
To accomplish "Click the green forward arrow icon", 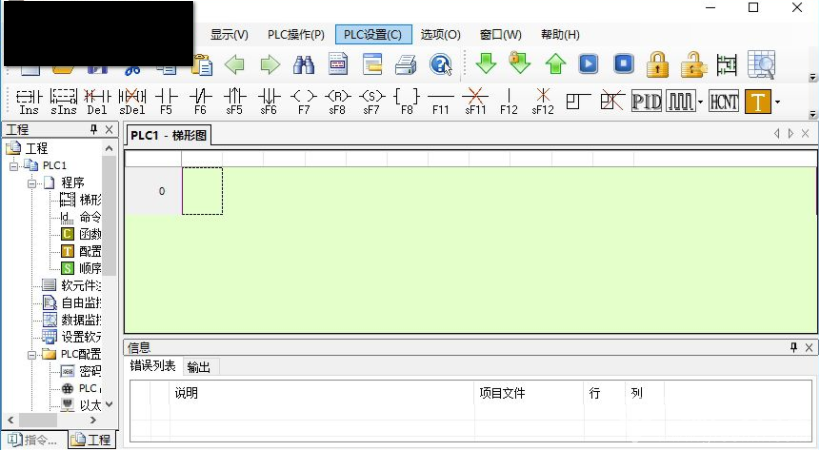I will click(x=270, y=65).
